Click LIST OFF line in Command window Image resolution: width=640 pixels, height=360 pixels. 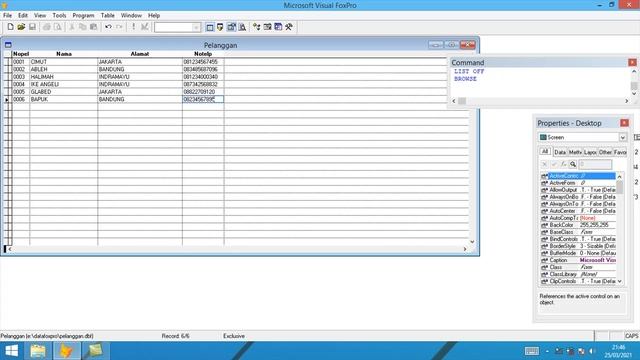(x=469, y=71)
